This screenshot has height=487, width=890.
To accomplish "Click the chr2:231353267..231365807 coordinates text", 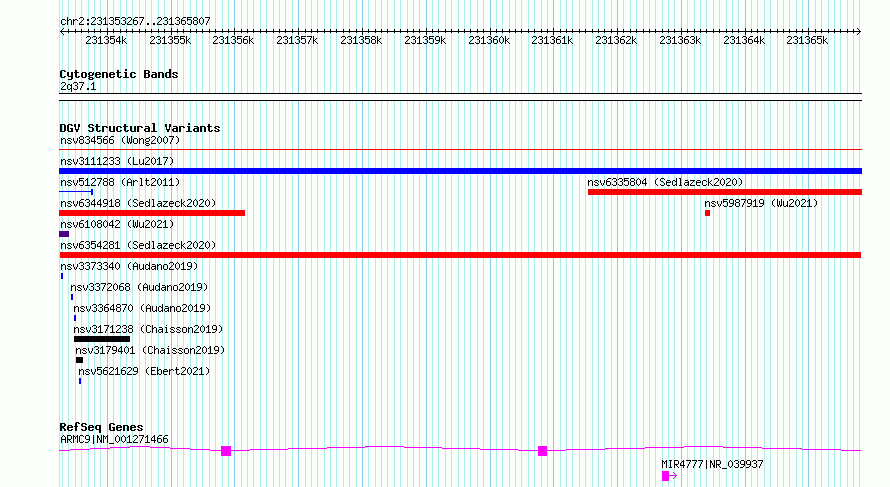I will [135, 21].
